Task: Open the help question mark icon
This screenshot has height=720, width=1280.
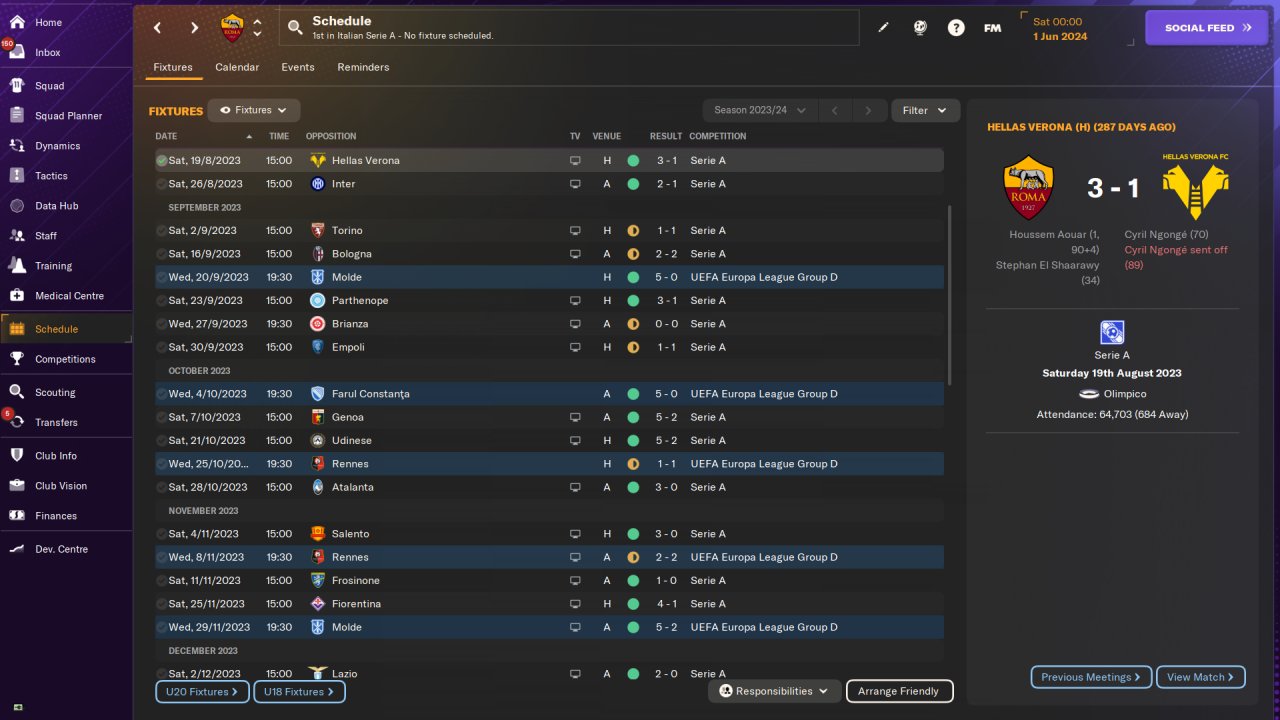Action: (x=956, y=28)
